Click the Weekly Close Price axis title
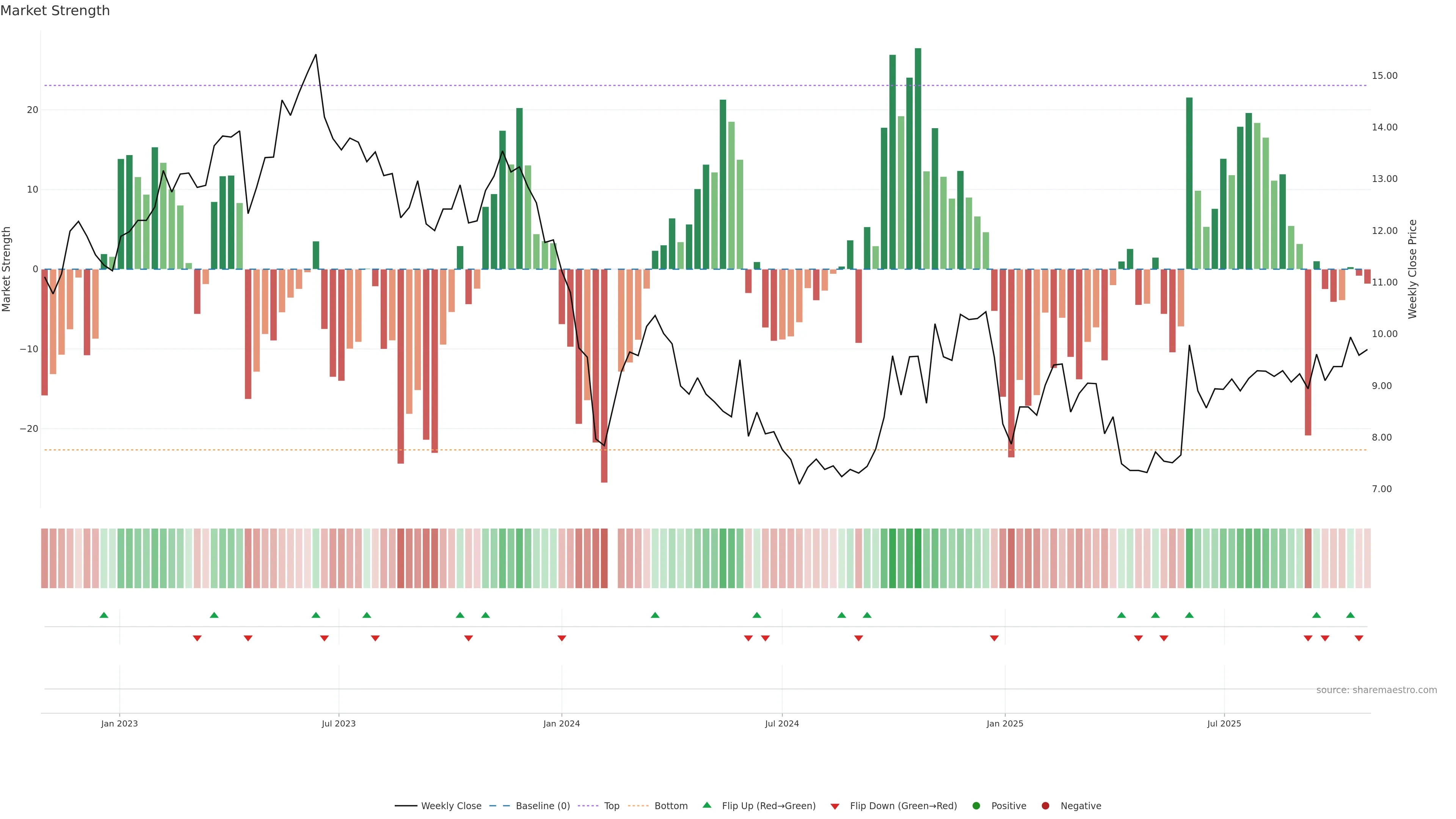The image size is (1456, 819). [x=1412, y=269]
